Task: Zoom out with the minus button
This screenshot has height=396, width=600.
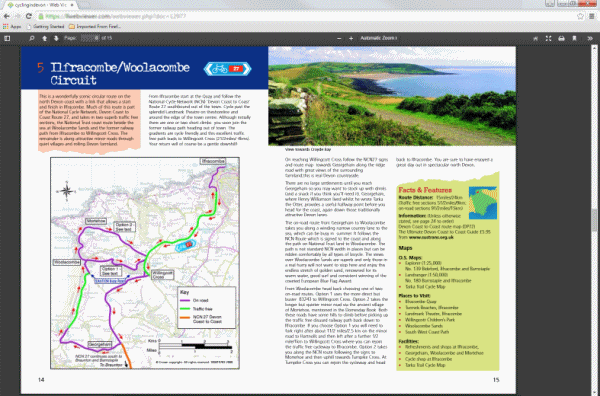Action: tap(339, 38)
